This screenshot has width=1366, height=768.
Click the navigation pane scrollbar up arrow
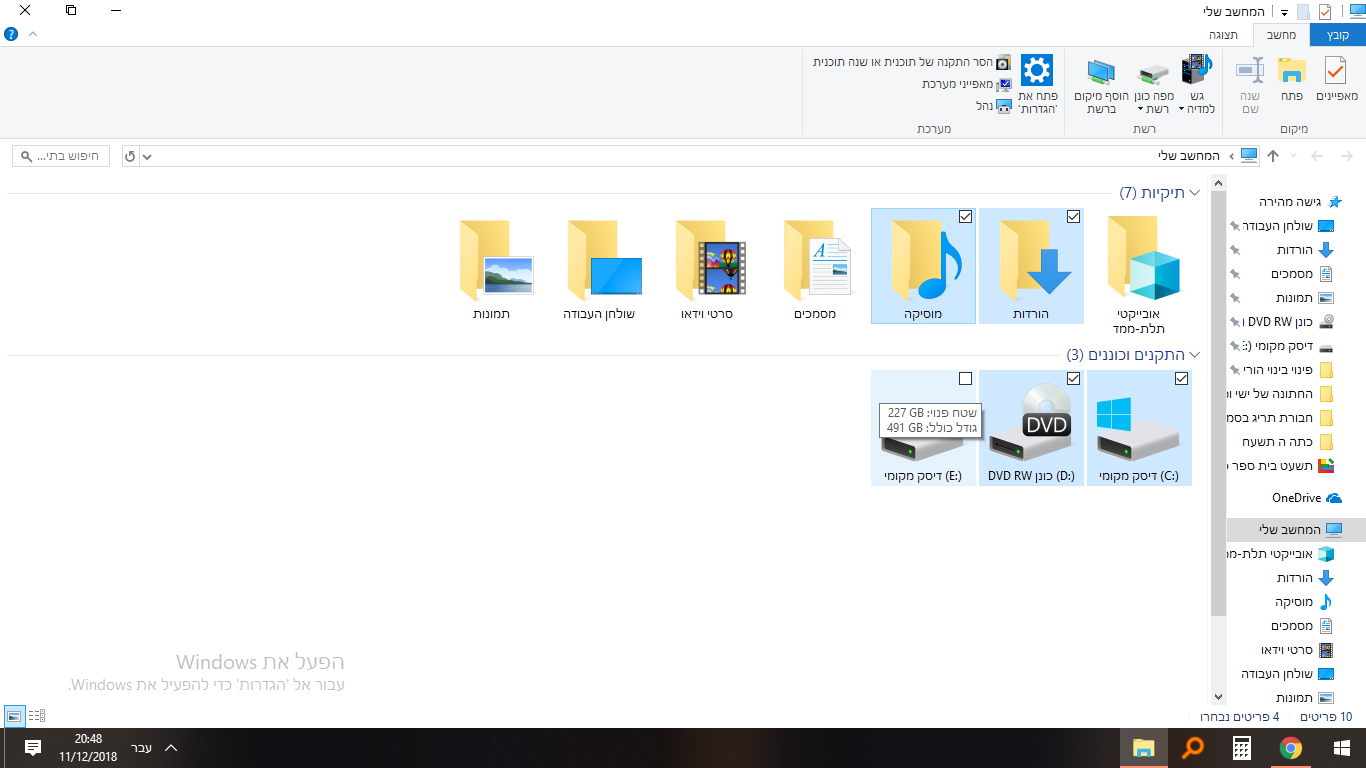[x=1218, y=182]
